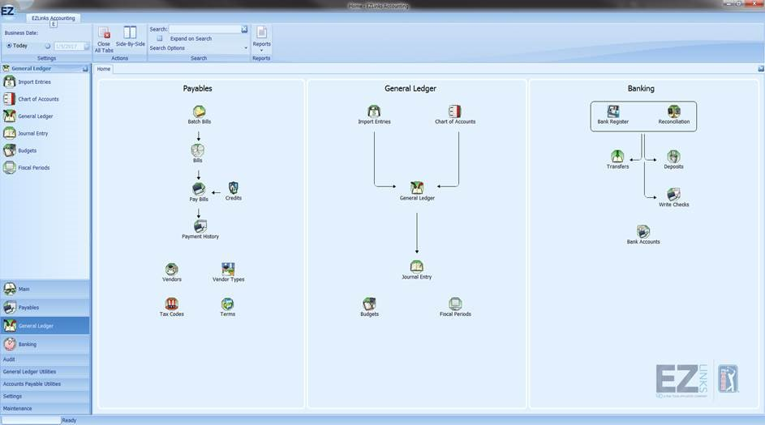Open Budgets in the General Ledger panel
This screenshot has height=425, width=765.
[x=369, y=307]
